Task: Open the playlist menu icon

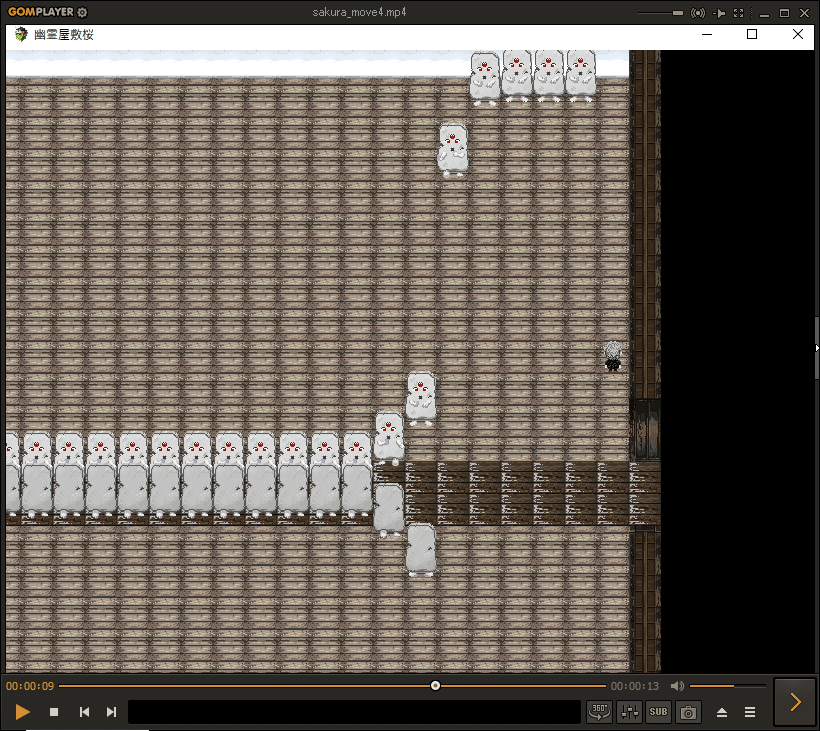Action: (x=750, y=712)
